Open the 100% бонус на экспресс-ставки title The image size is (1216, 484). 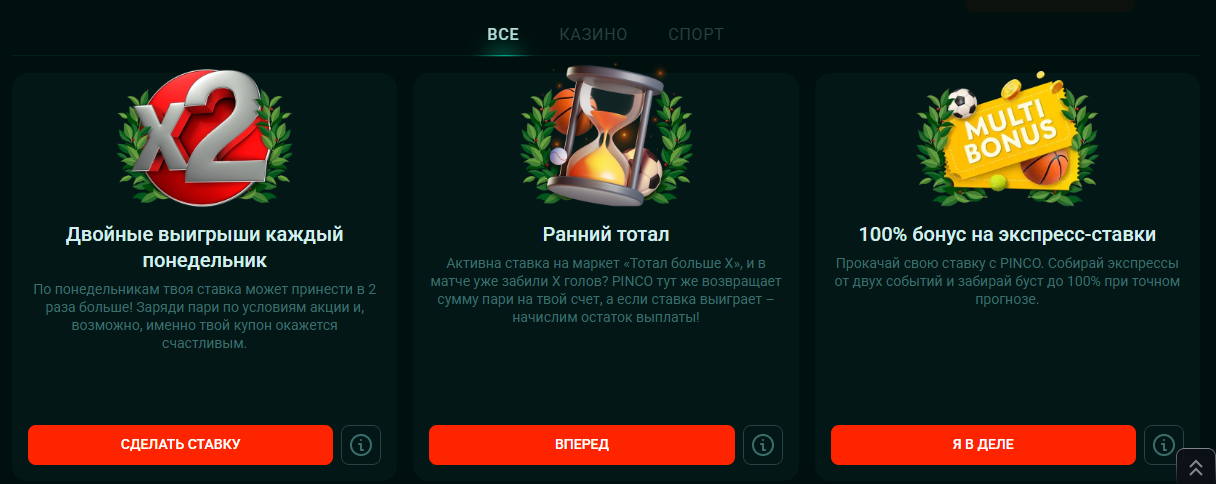pos(1007,235)
